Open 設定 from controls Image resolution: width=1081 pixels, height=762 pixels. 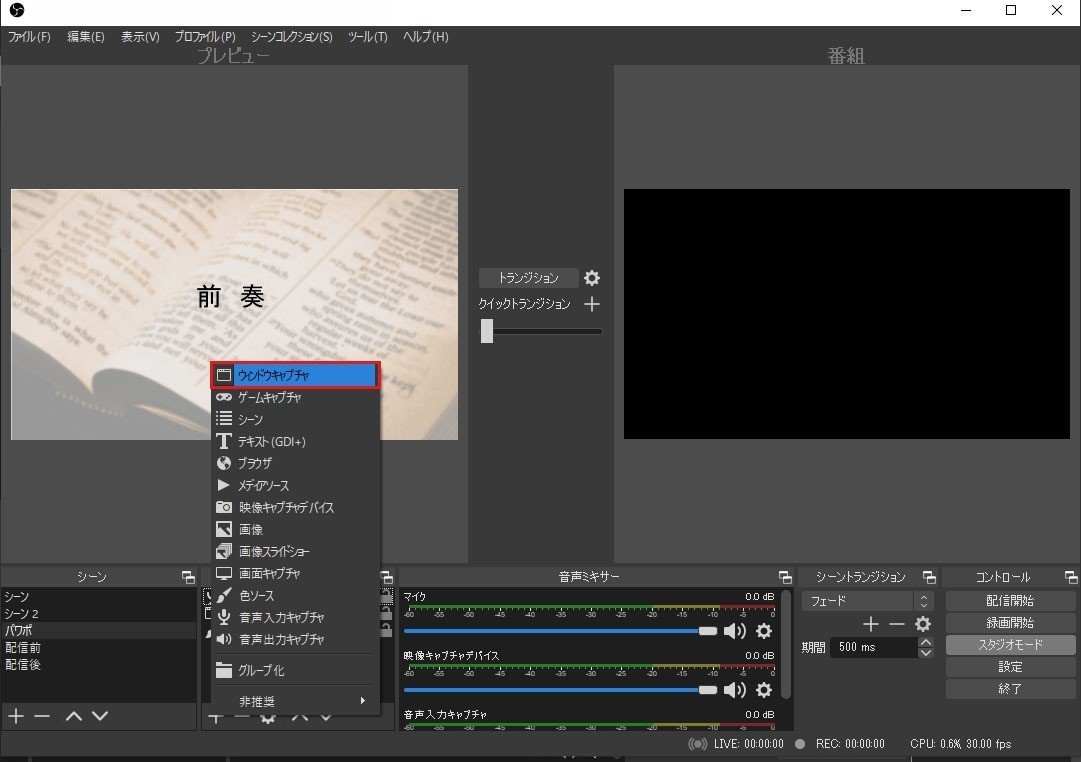coord(1010,667)
